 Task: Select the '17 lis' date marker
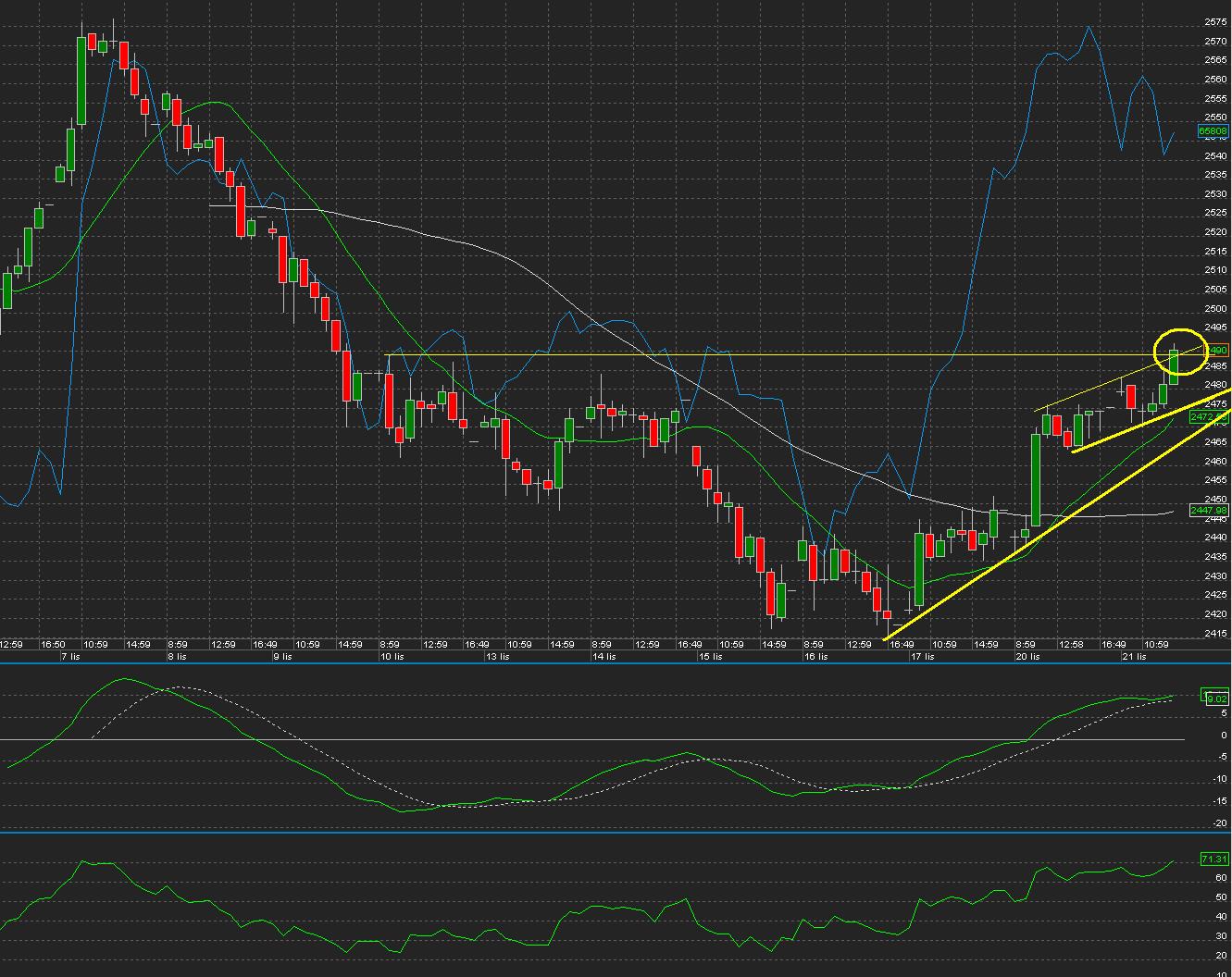click(923, 656)
